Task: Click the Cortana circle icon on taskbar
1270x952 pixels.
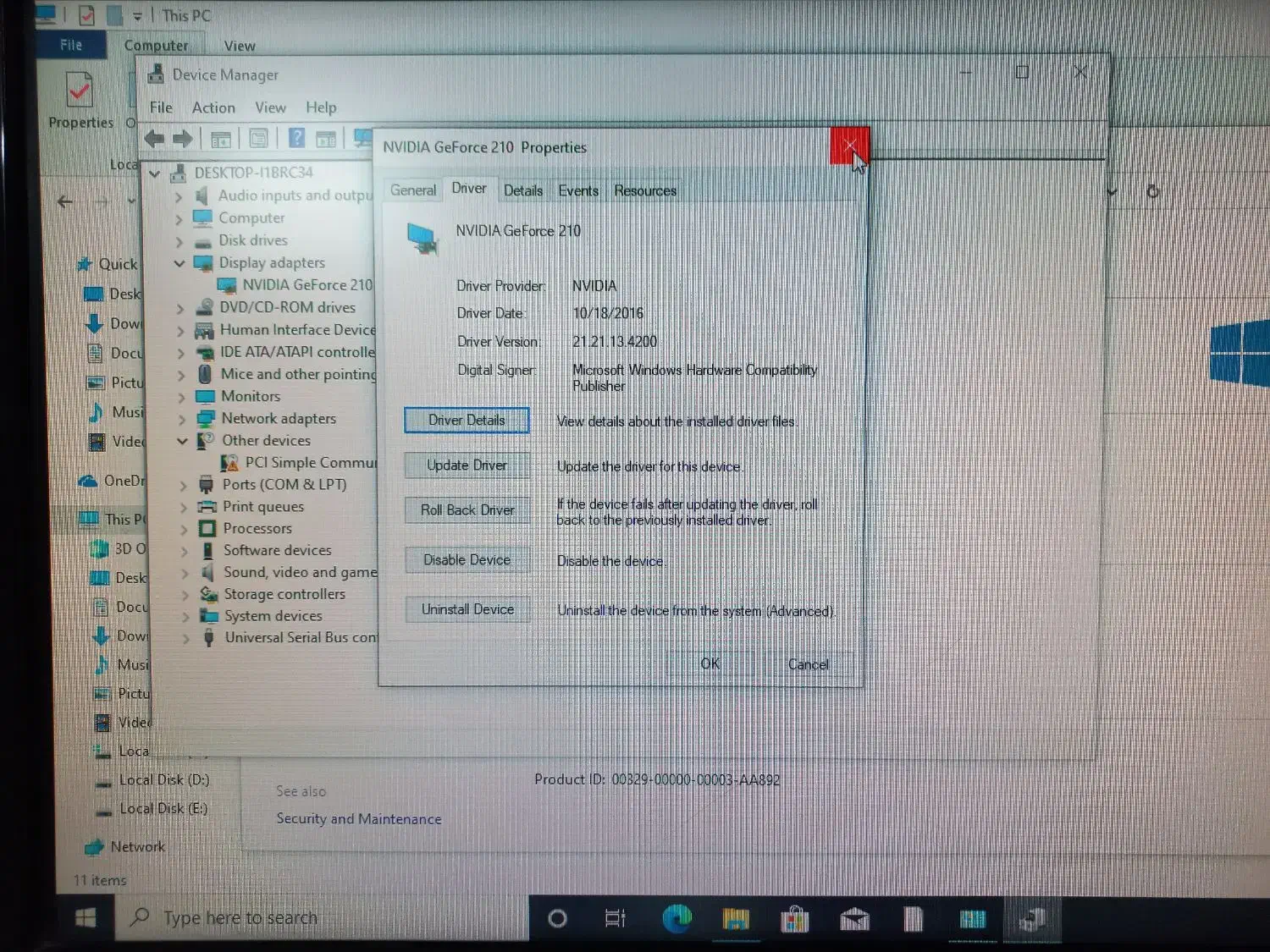Action: pyautogui.click(x=557, y=918)
